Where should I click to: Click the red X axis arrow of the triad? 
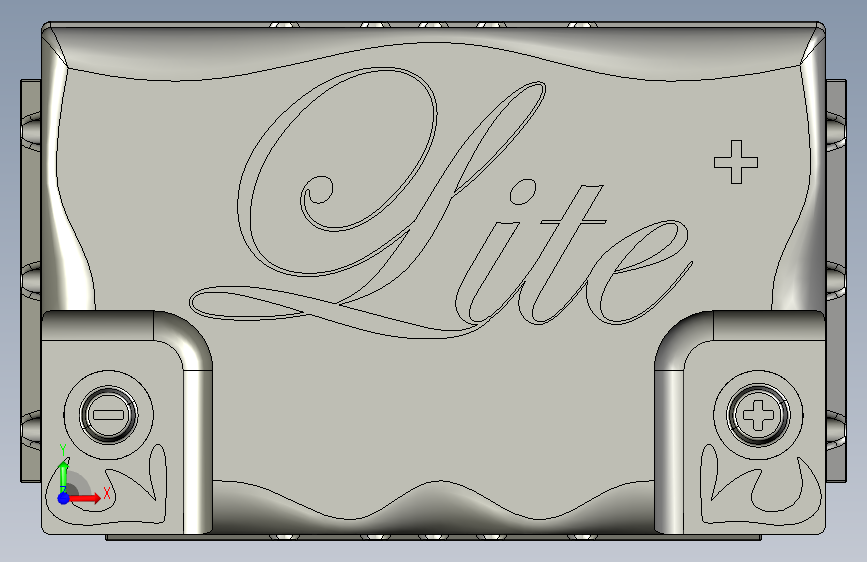point(84,498)
